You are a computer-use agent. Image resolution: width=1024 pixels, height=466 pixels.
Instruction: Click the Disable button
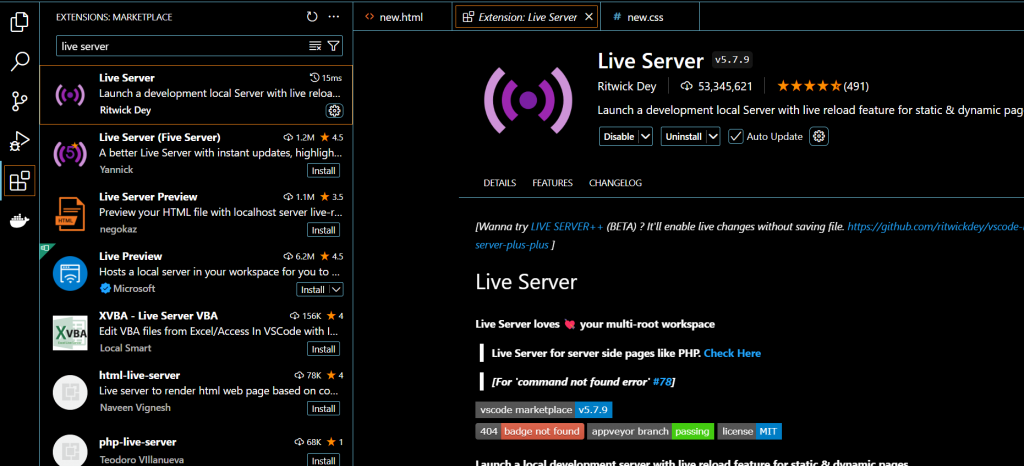click(x=618, y=136)
